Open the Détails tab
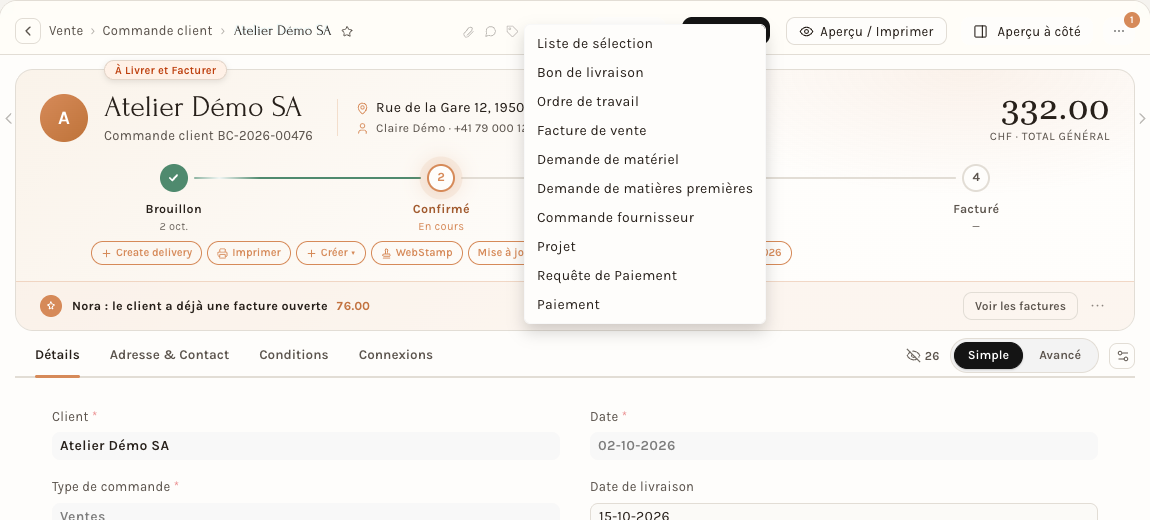This screenshot has height=520, width=1150. (x=57, y=356)
